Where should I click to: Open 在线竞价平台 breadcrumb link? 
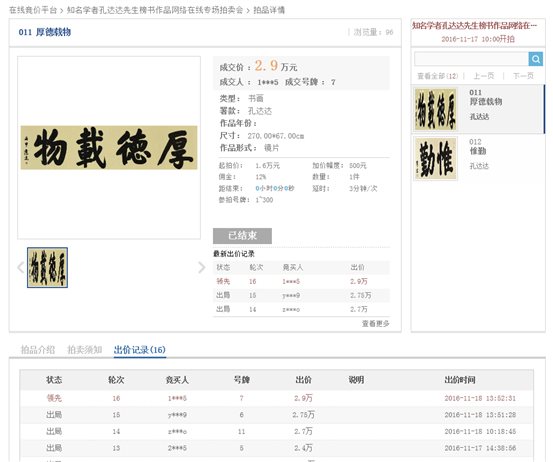click(33, 10)
